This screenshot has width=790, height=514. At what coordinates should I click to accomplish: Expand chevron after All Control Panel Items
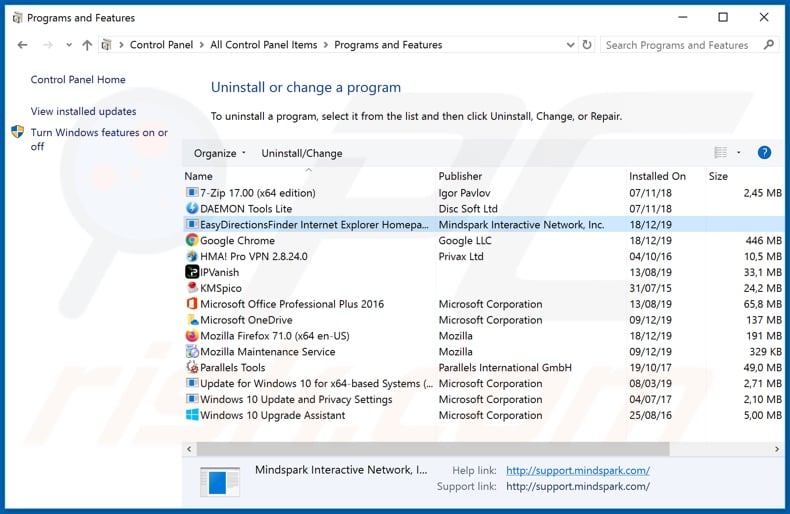tap(325, 45)
